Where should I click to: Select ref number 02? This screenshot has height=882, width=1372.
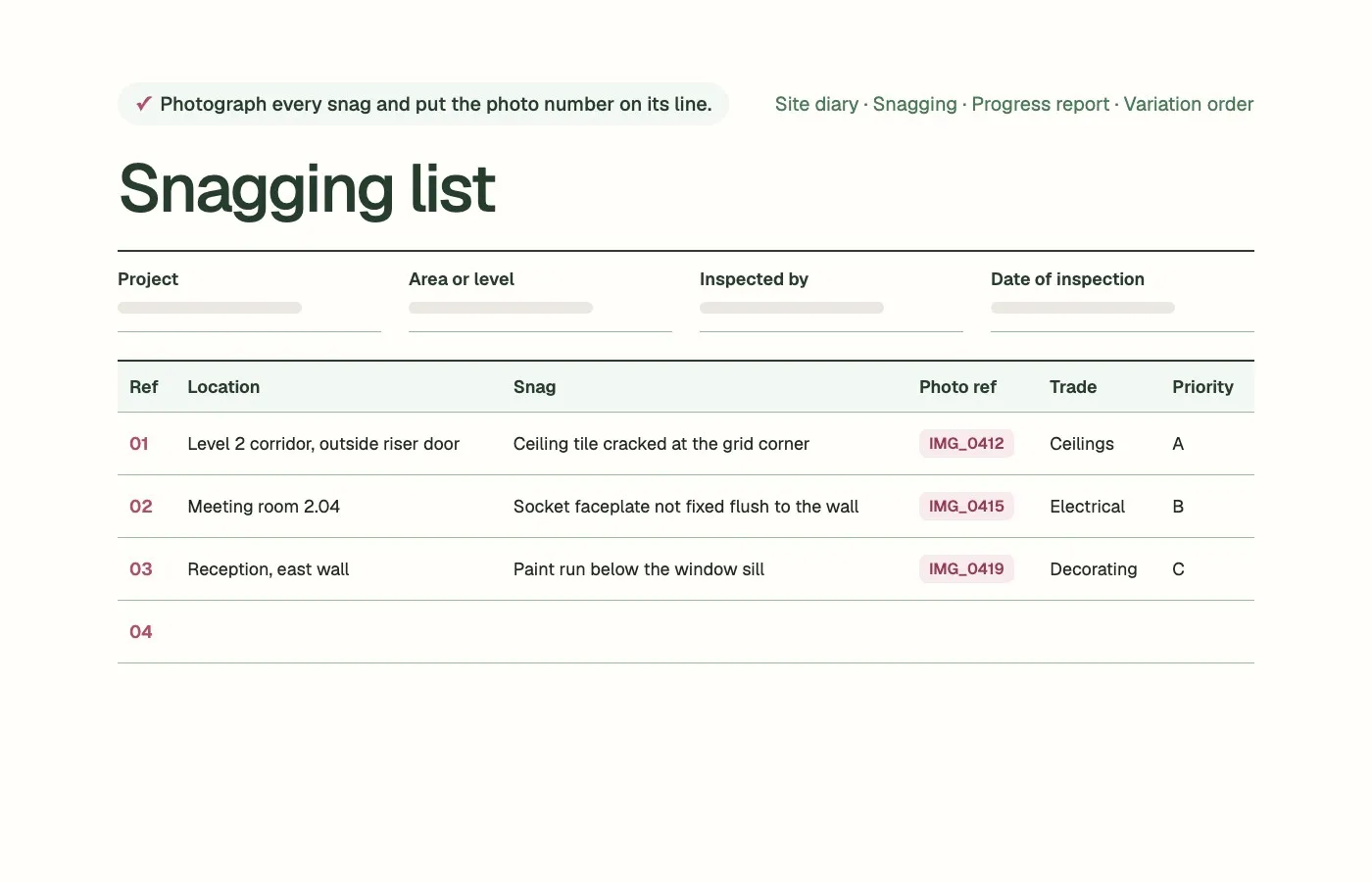pyautogui.click(x=141, y=507)
